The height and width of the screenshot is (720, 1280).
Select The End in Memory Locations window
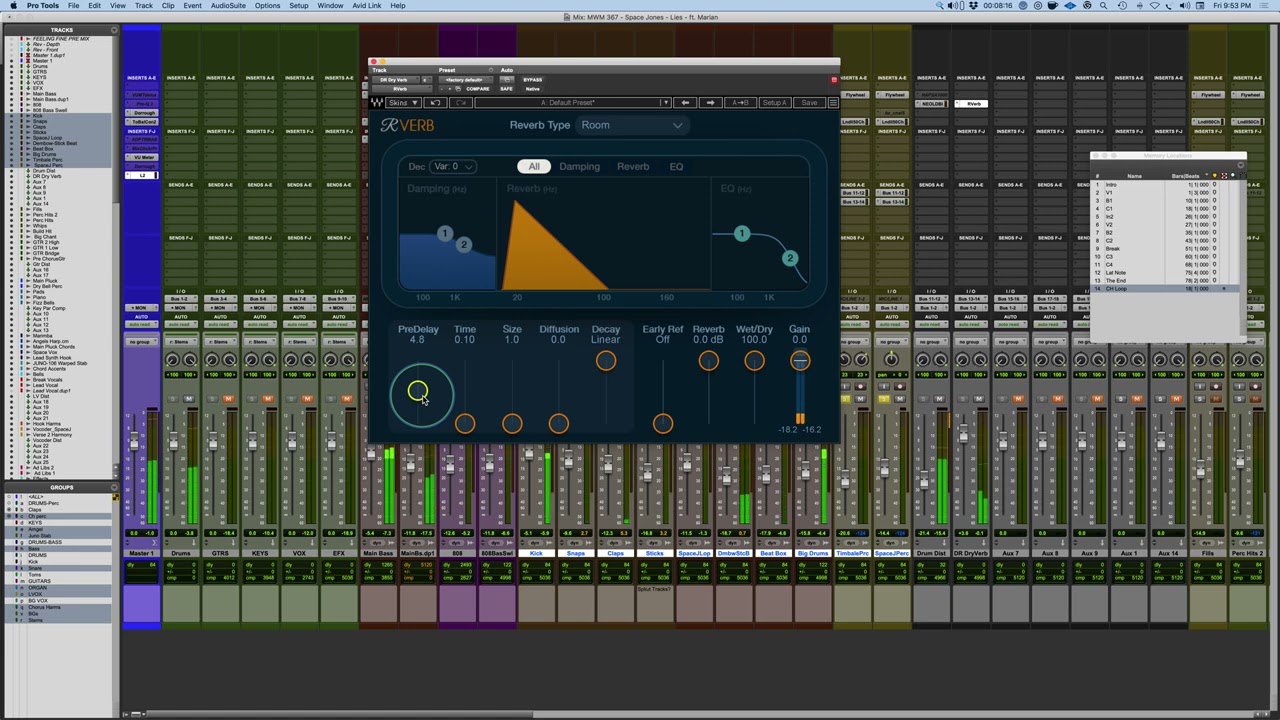click(x=1164, y=281)
